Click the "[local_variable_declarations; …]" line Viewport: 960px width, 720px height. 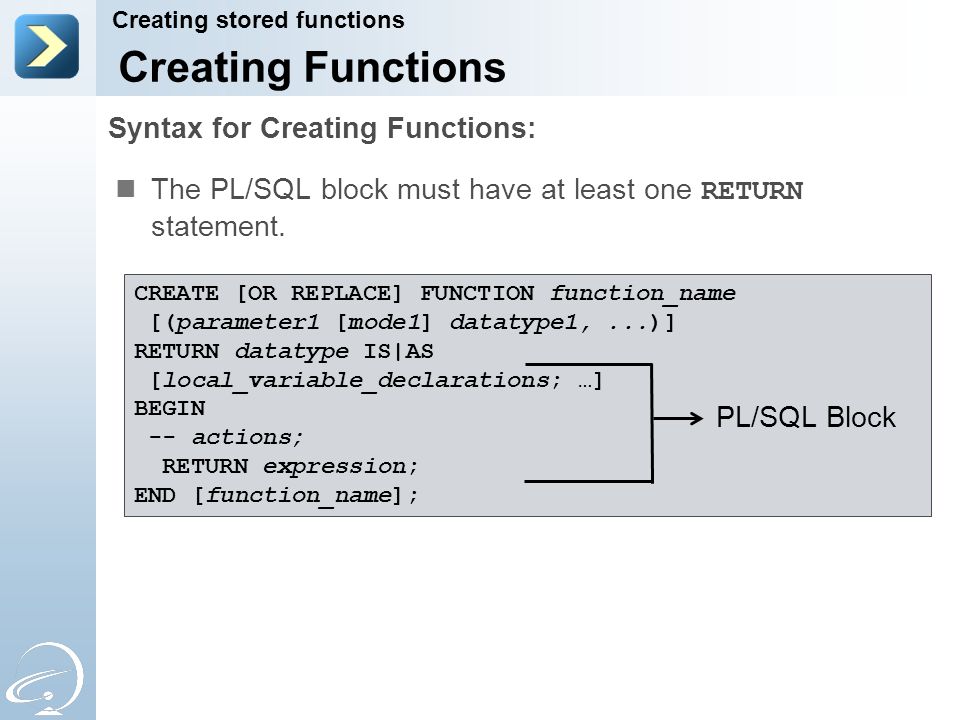point(377,380)
